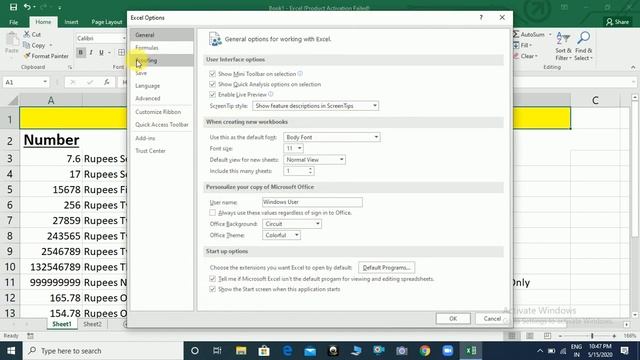
Task: Open Task View in taskbar
Action: click(x=217, y=351)
